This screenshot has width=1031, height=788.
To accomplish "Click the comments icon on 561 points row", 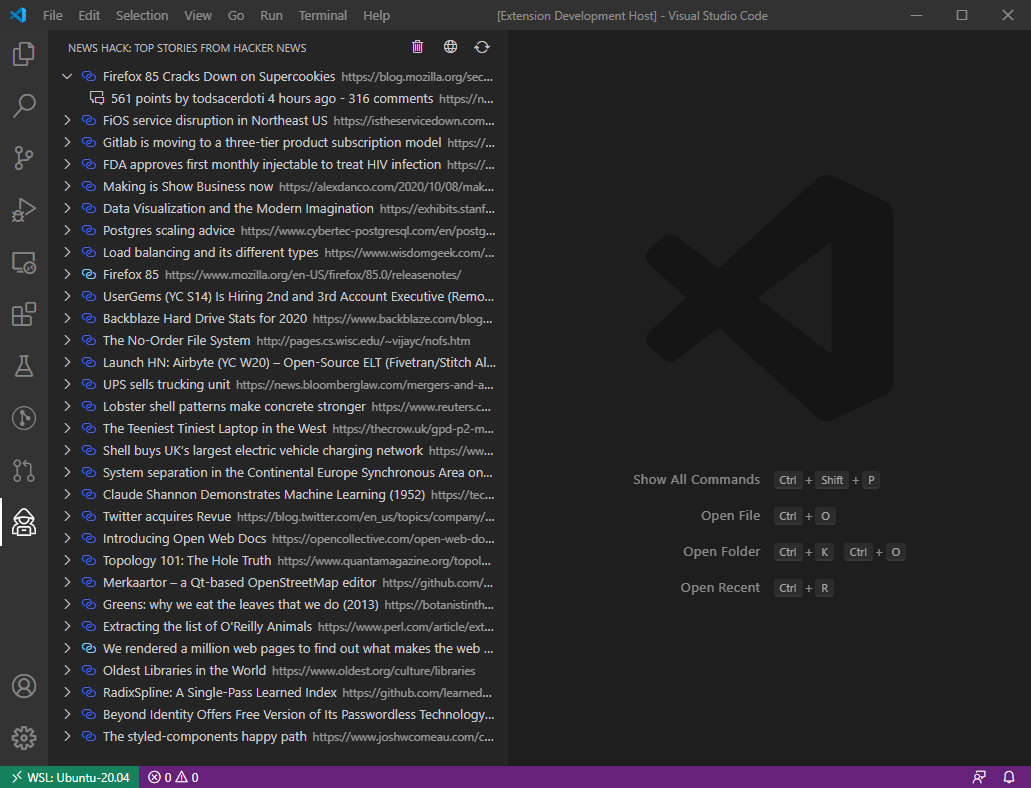I will coord(97,99).
